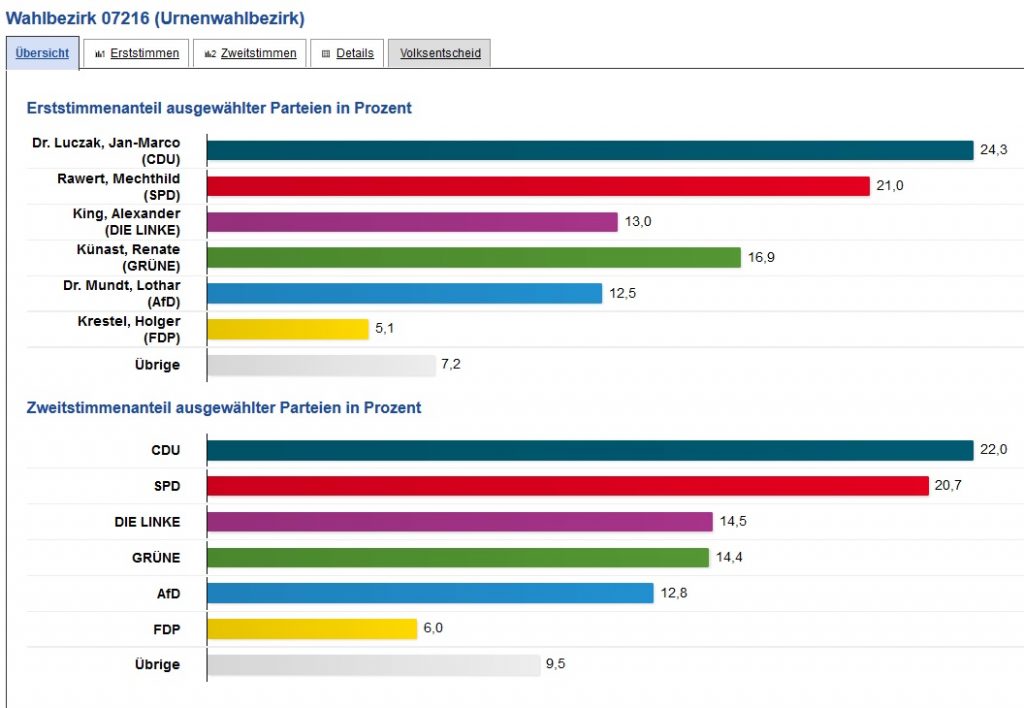Click the value 24,3 for Luczak
Screen dimensions: 1024x708
(x=993, y=150)
